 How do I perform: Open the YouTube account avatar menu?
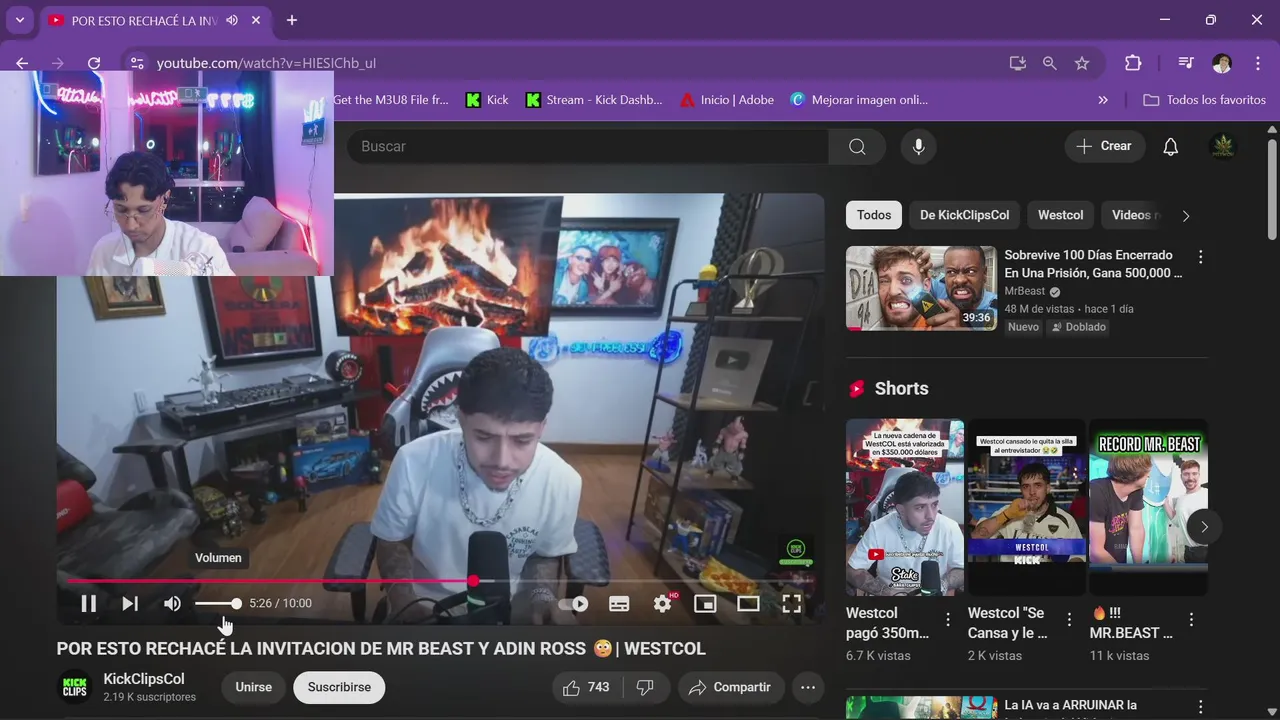click(1222, 146)
